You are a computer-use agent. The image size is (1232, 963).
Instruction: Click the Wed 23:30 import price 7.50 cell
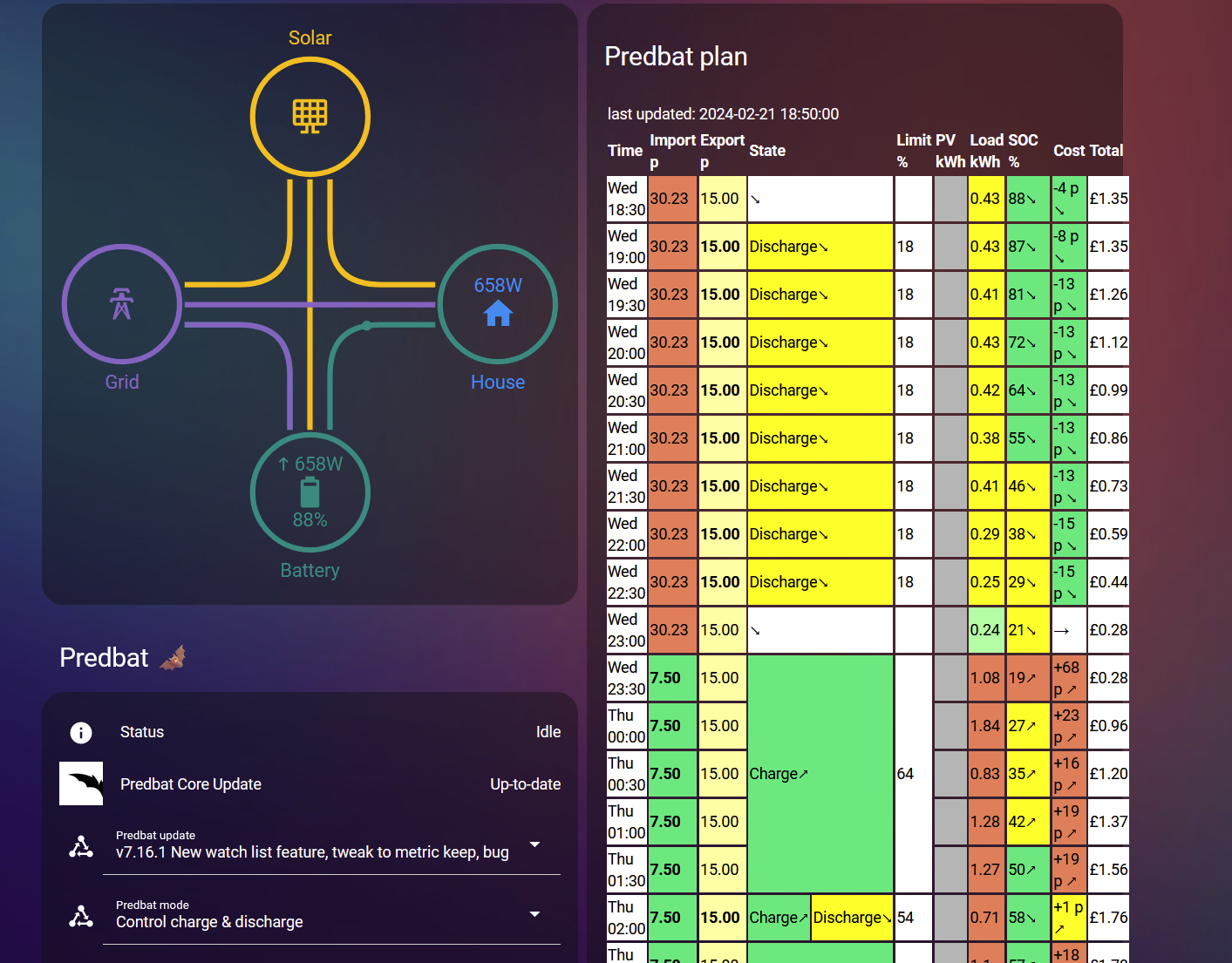point(672,678)
